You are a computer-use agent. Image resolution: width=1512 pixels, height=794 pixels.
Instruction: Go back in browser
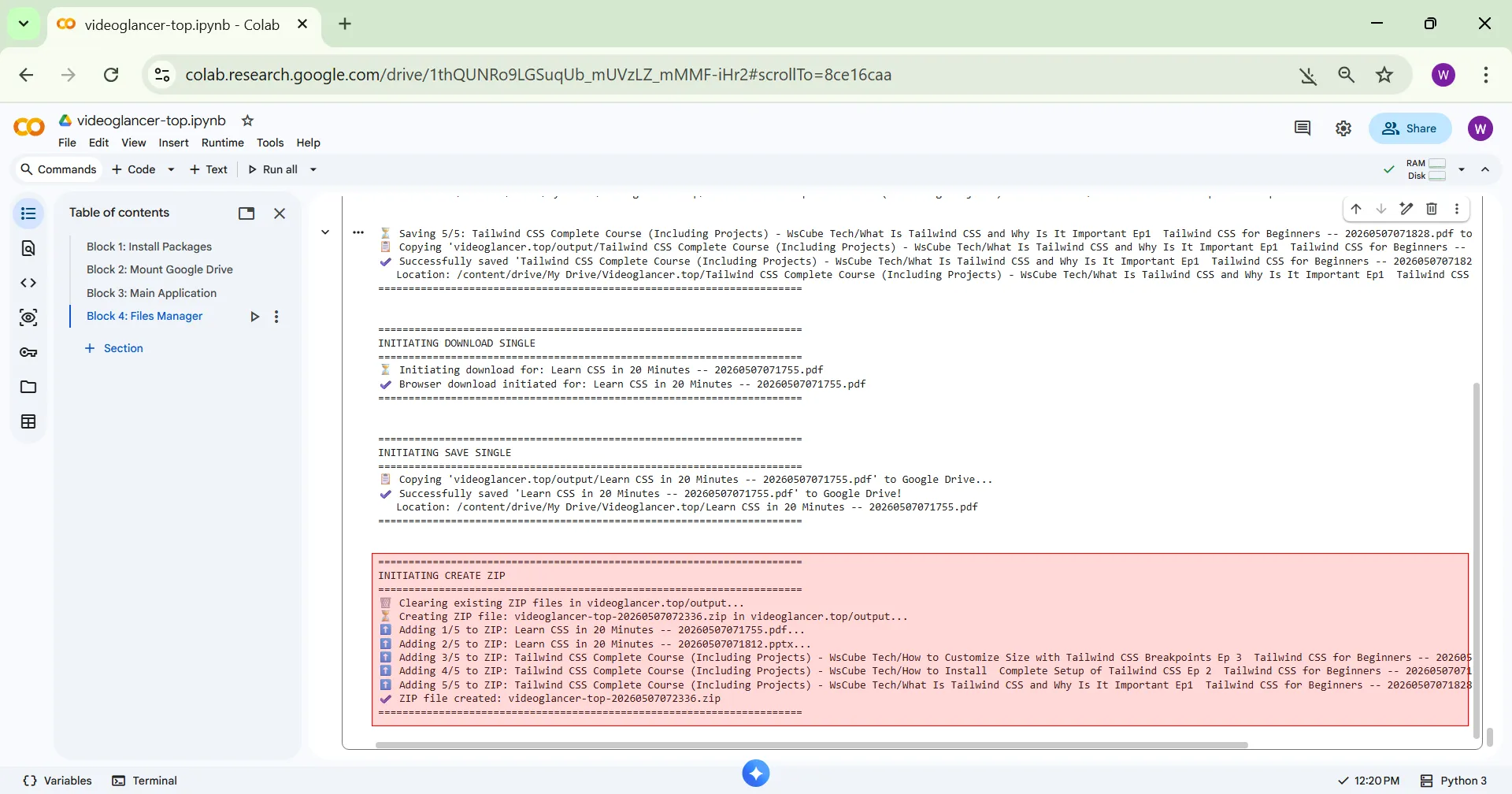pyautogui.click(x=26, y=75)
